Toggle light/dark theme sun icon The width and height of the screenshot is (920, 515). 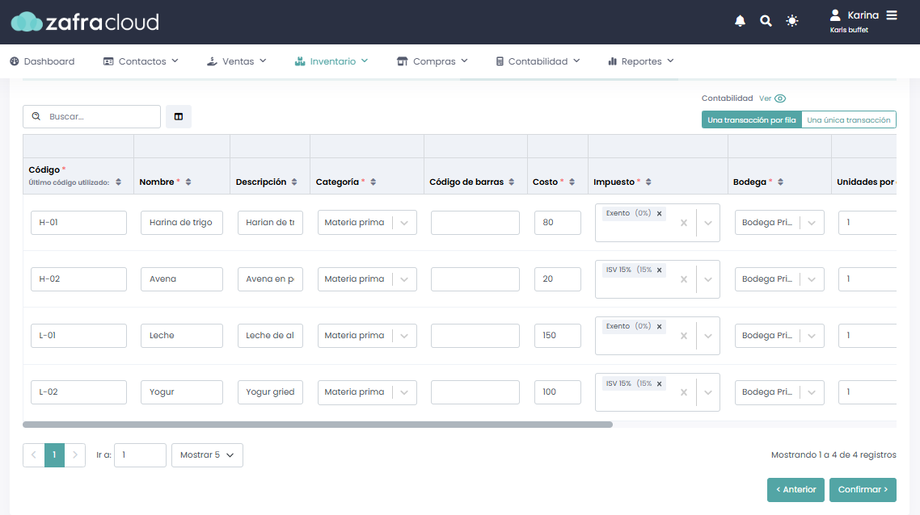tap(792, 21)
